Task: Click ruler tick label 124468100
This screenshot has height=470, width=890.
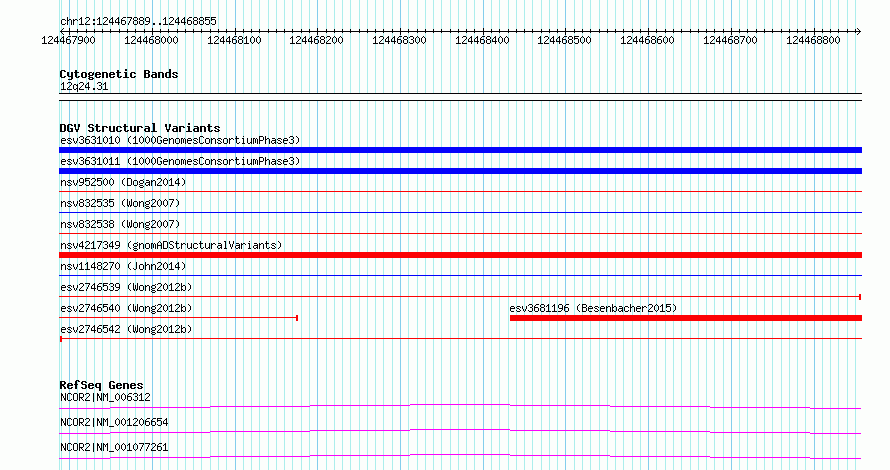Action: pyautogui.click(x=234, y=40)
